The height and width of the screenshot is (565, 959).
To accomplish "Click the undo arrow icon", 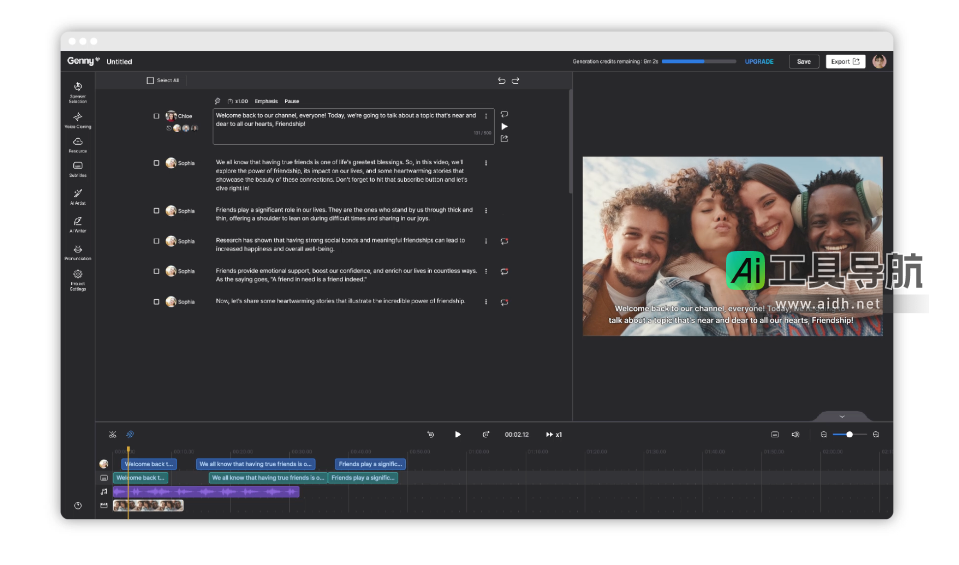I will tap(502, 80).
